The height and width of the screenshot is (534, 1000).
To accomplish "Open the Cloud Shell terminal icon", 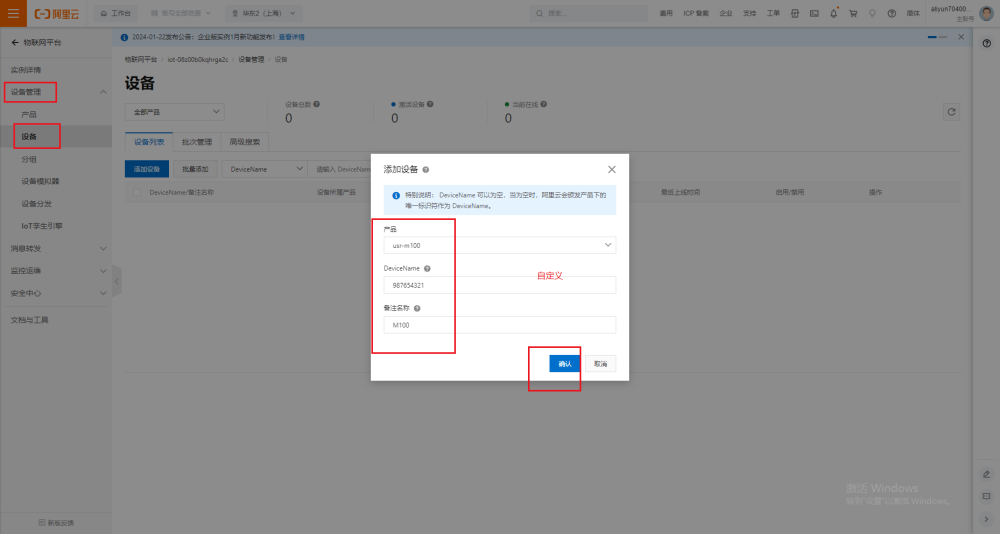I will pyautogui.click(x=814, y=13).
